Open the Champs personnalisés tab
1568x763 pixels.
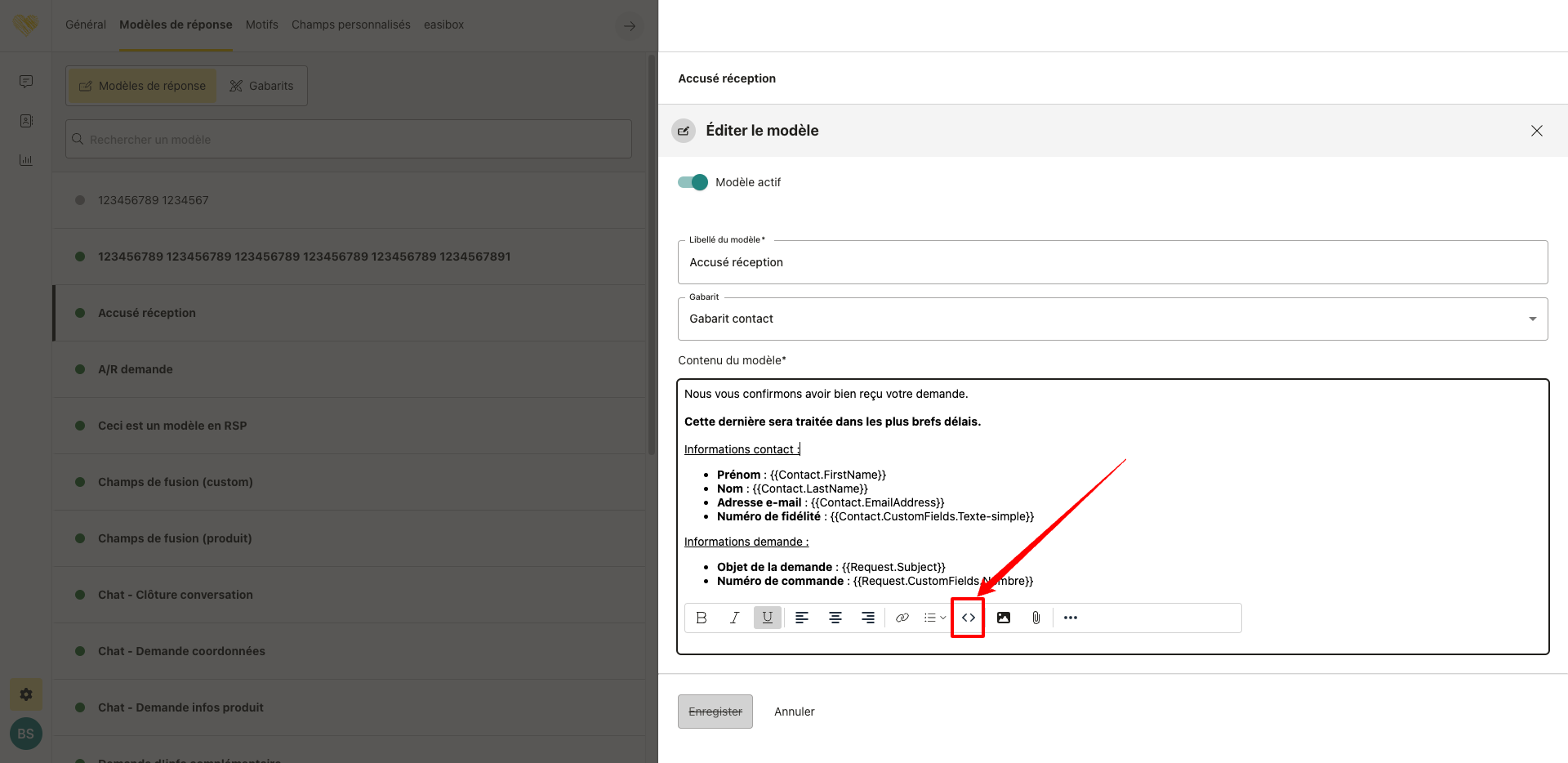351,25
